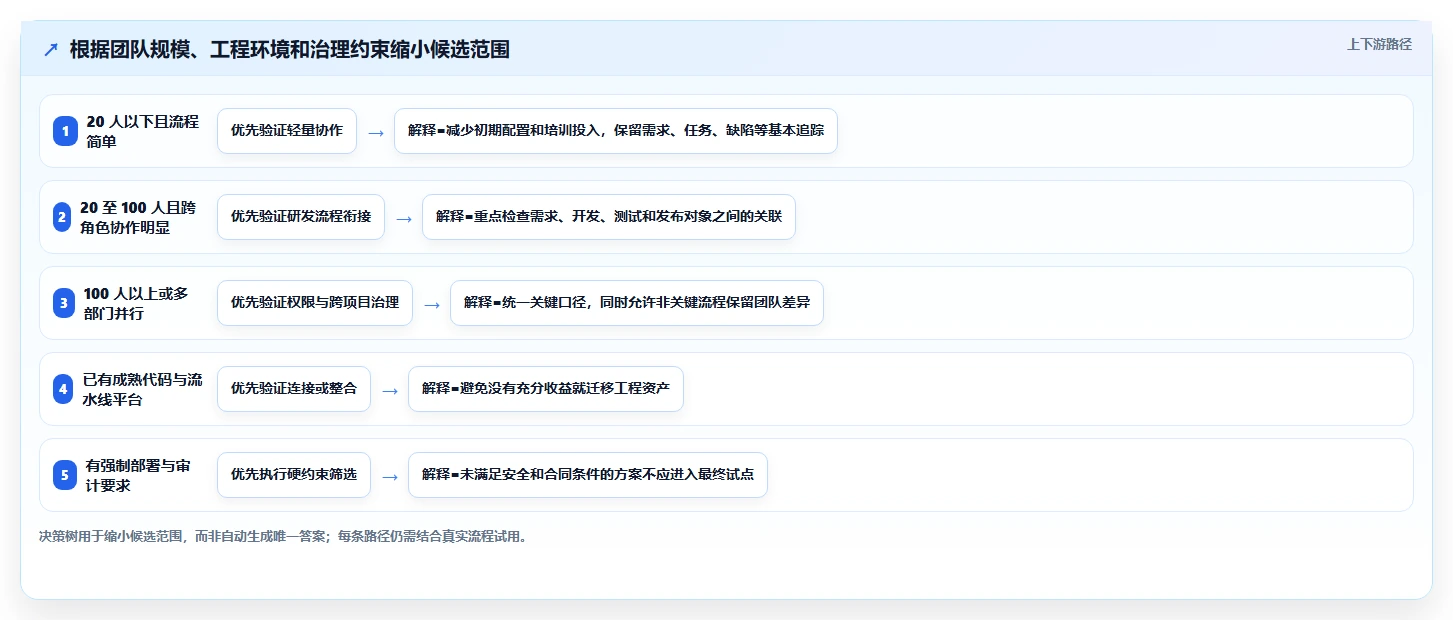Click the 优先执行硬约束筛选 box
1453x620 pixels.
point(294,475)
